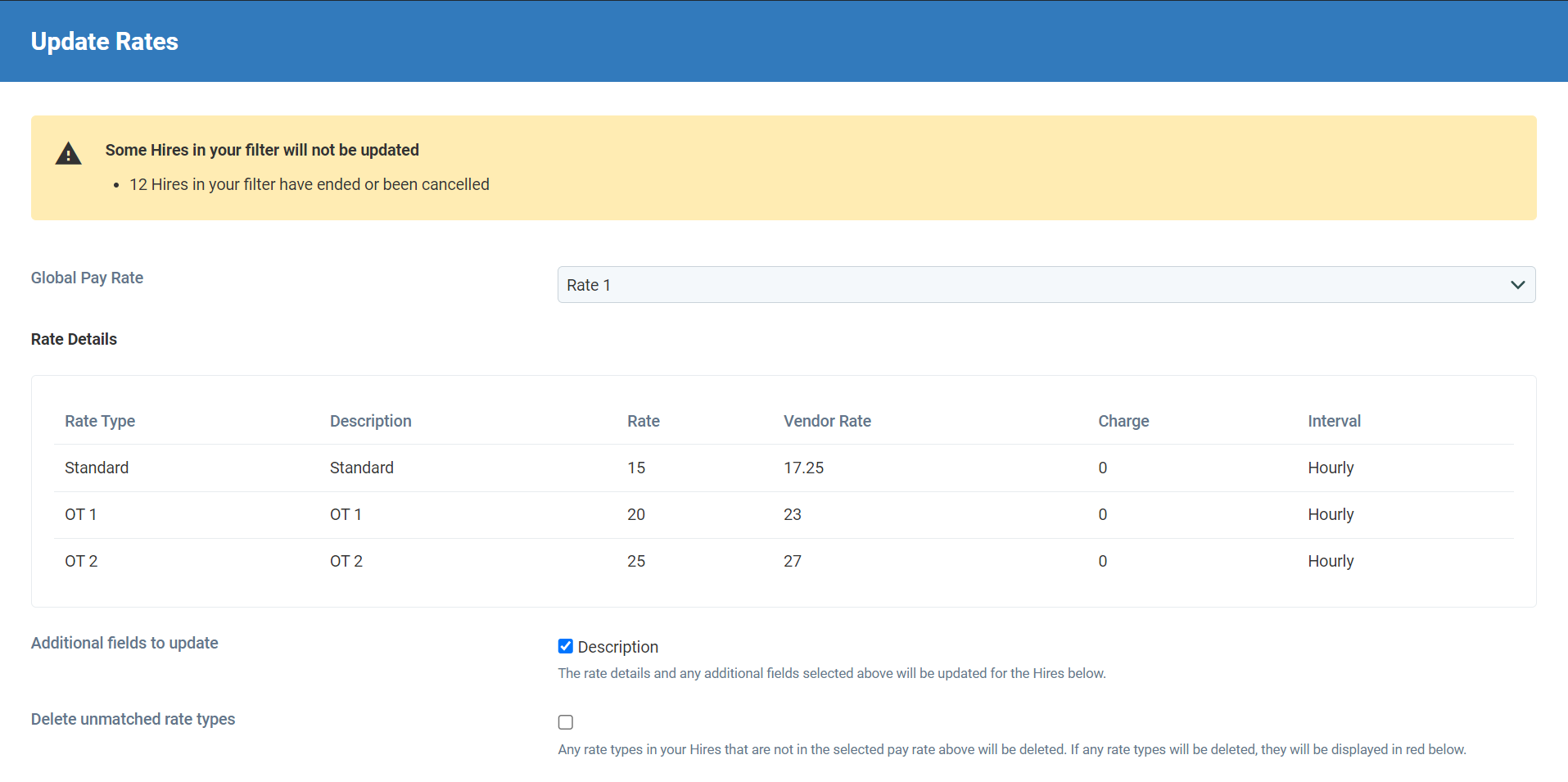This screenshot has height=782, width=1568.
Task: Select the Standard rate type cell
Action: click(x=97, y=468)
